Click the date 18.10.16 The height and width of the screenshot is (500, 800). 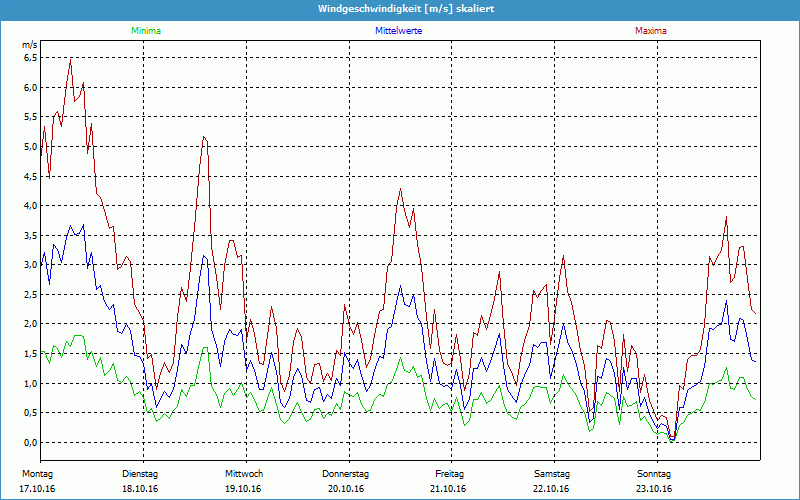[140, 489]
